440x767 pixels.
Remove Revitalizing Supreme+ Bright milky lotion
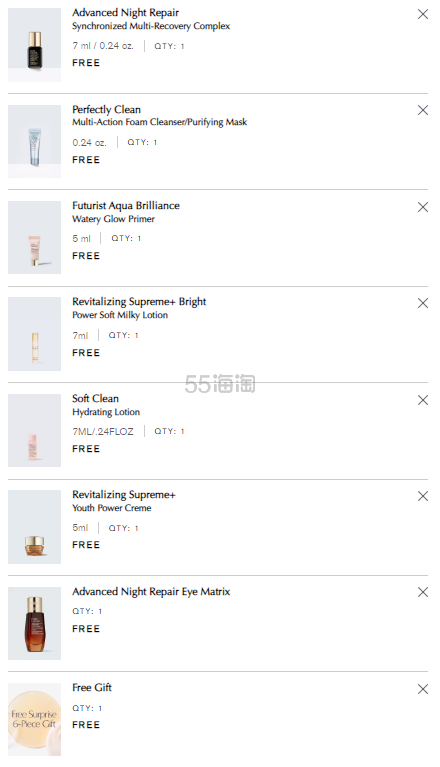(x=423, y=303)
